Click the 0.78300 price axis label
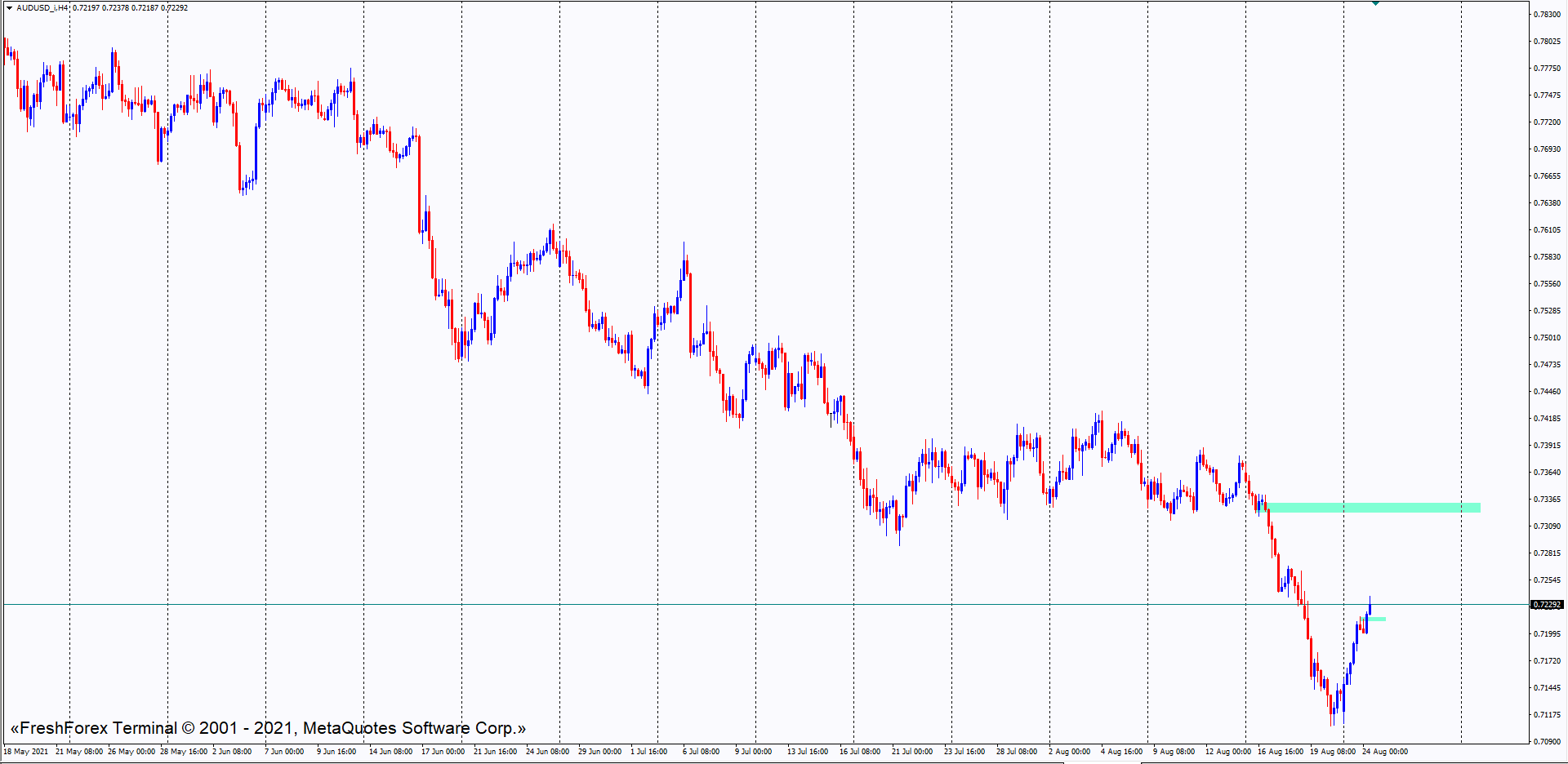1568x764 pixels. 1548,15
